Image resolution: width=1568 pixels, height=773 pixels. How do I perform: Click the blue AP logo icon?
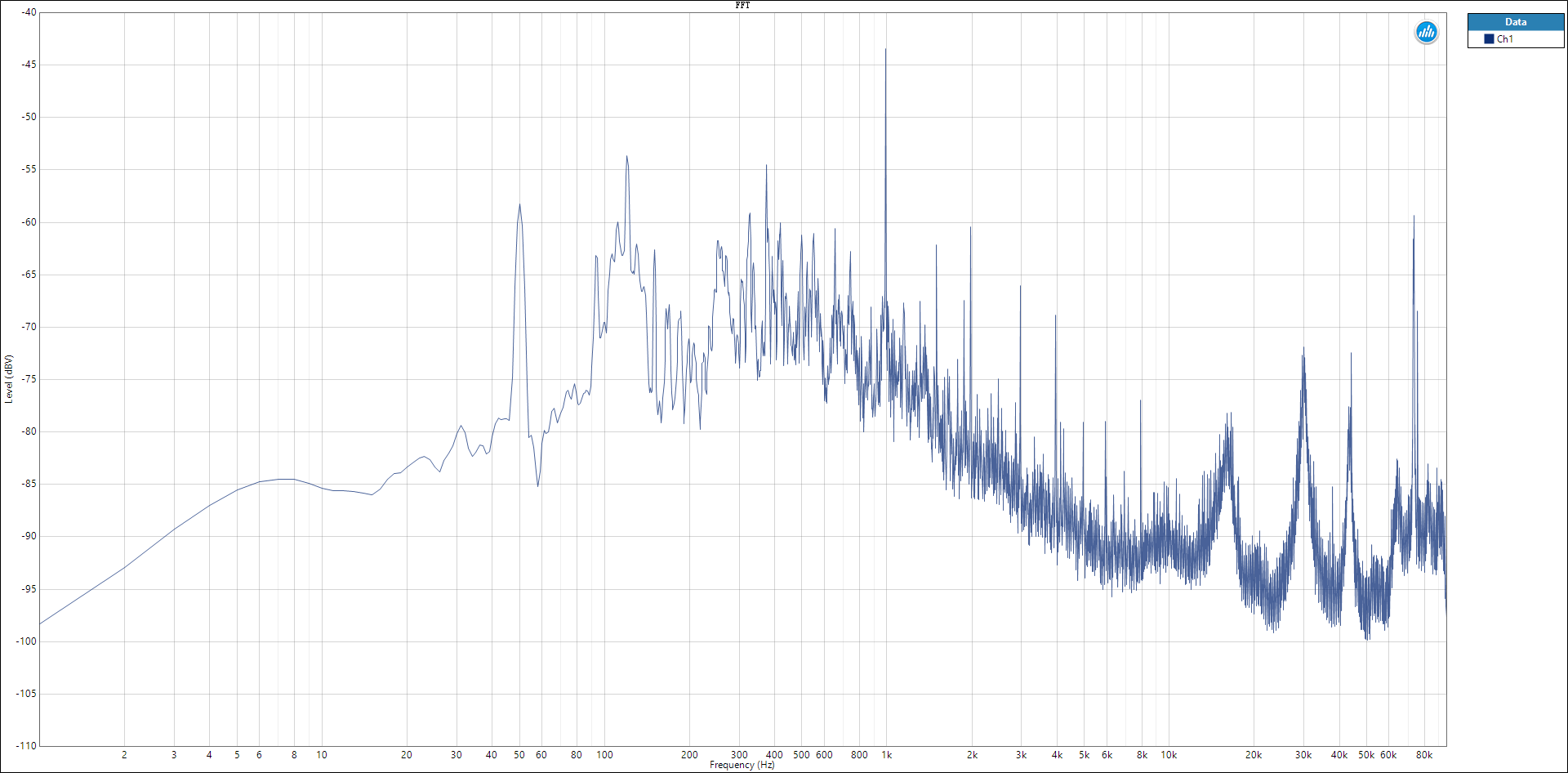tap(1426, 33)
